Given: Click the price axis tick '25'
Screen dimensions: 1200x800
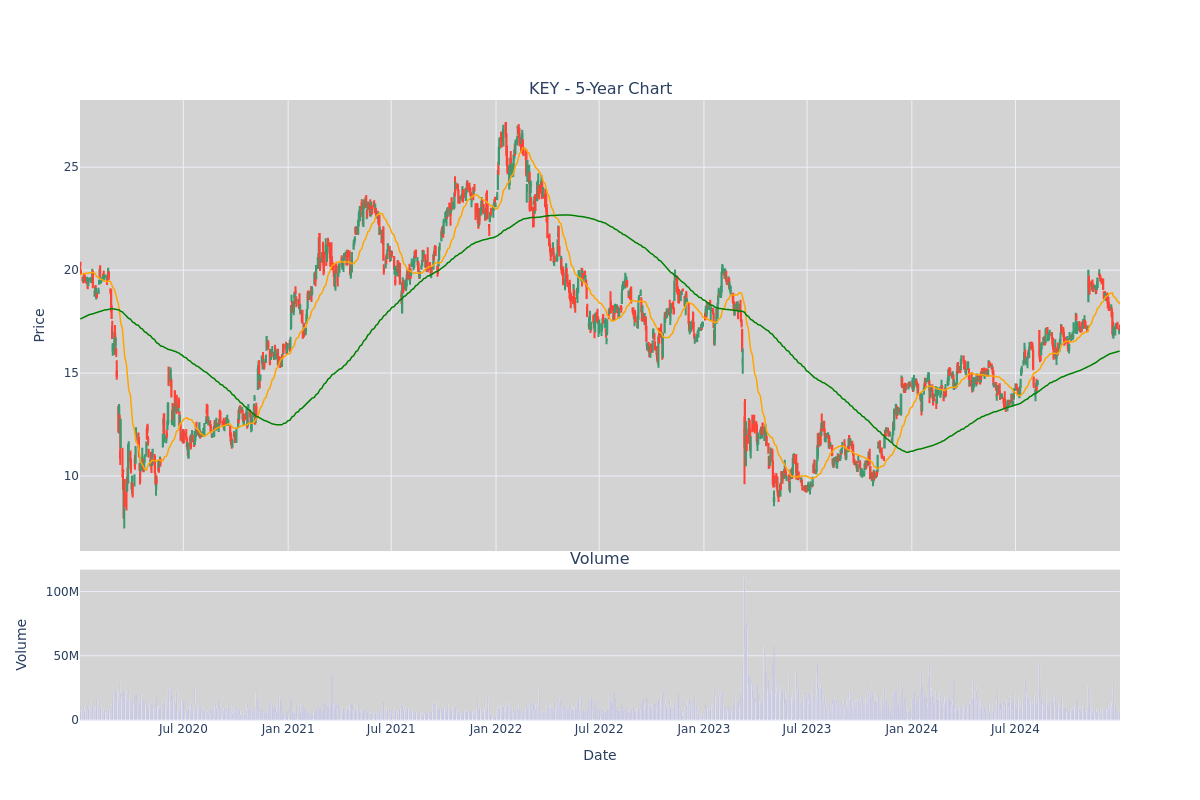Looking at the screenshot, I should point(71,167).
